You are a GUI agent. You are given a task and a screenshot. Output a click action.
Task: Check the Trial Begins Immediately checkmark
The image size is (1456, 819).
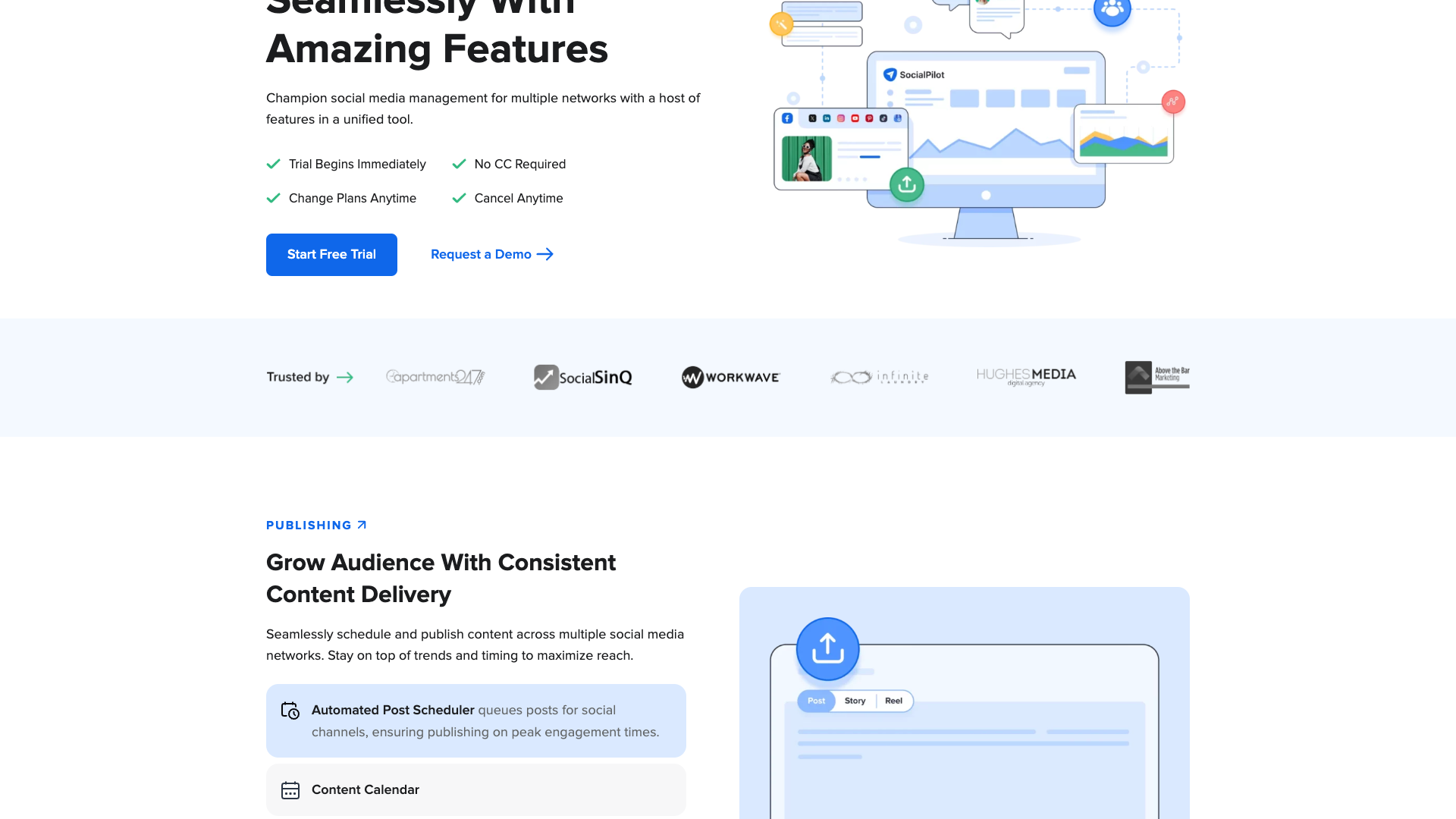(x=273, y=164)
